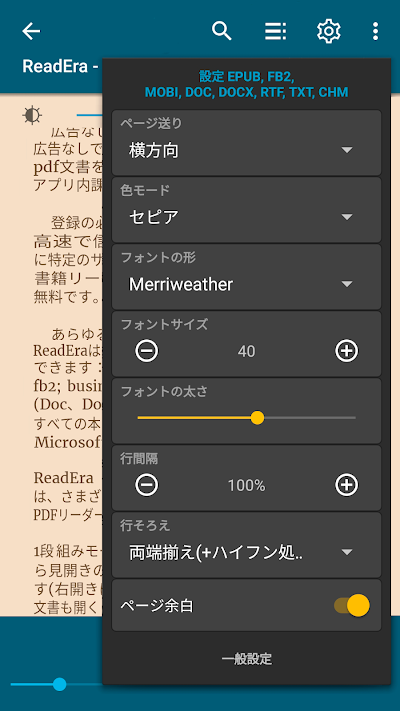Click the 設定 EPUB, FB2 header text

tap(247, 84)
